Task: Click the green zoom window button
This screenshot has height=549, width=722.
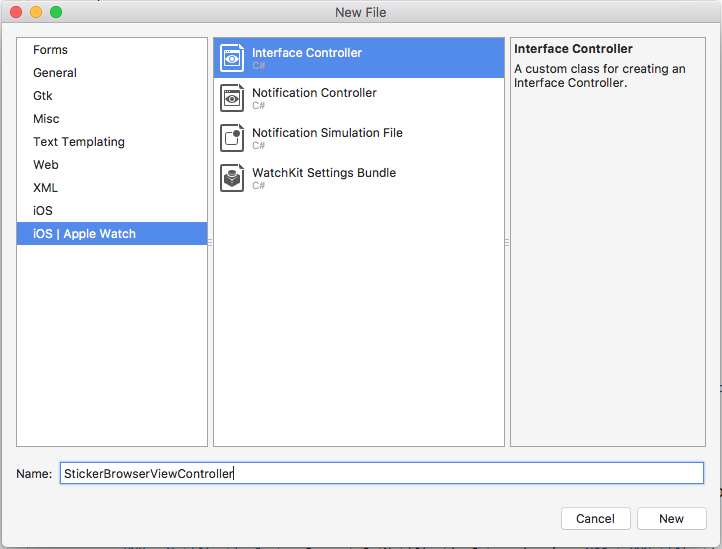Action: 56,12
